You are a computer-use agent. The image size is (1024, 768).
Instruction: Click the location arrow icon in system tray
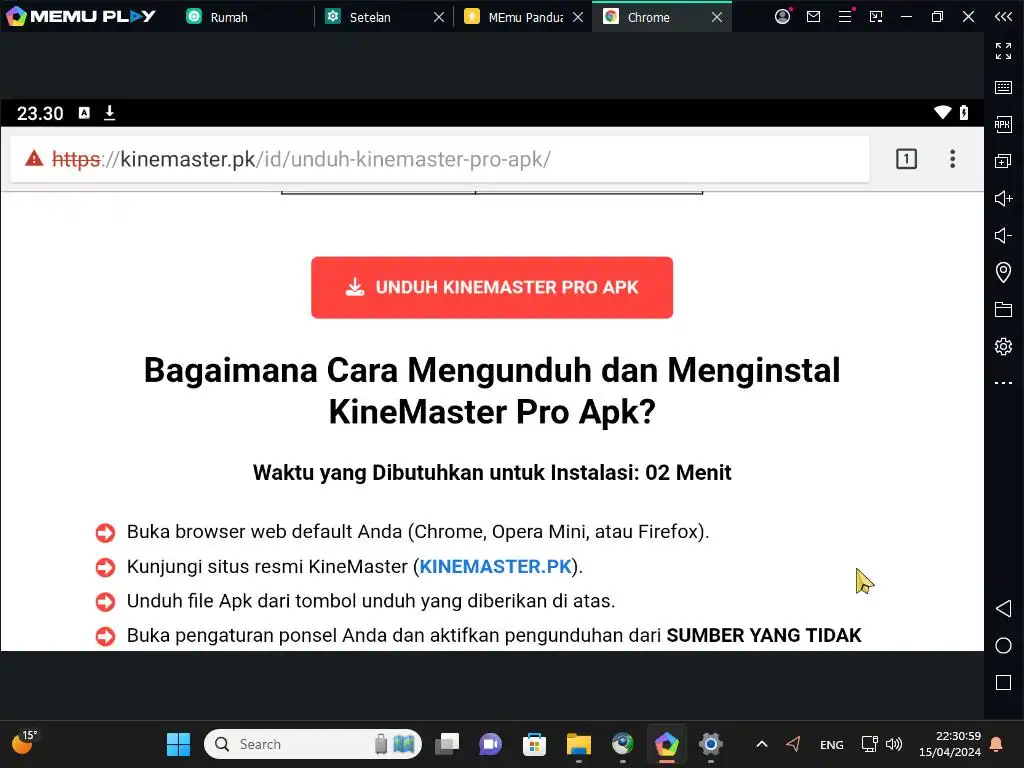click(793, 744)
